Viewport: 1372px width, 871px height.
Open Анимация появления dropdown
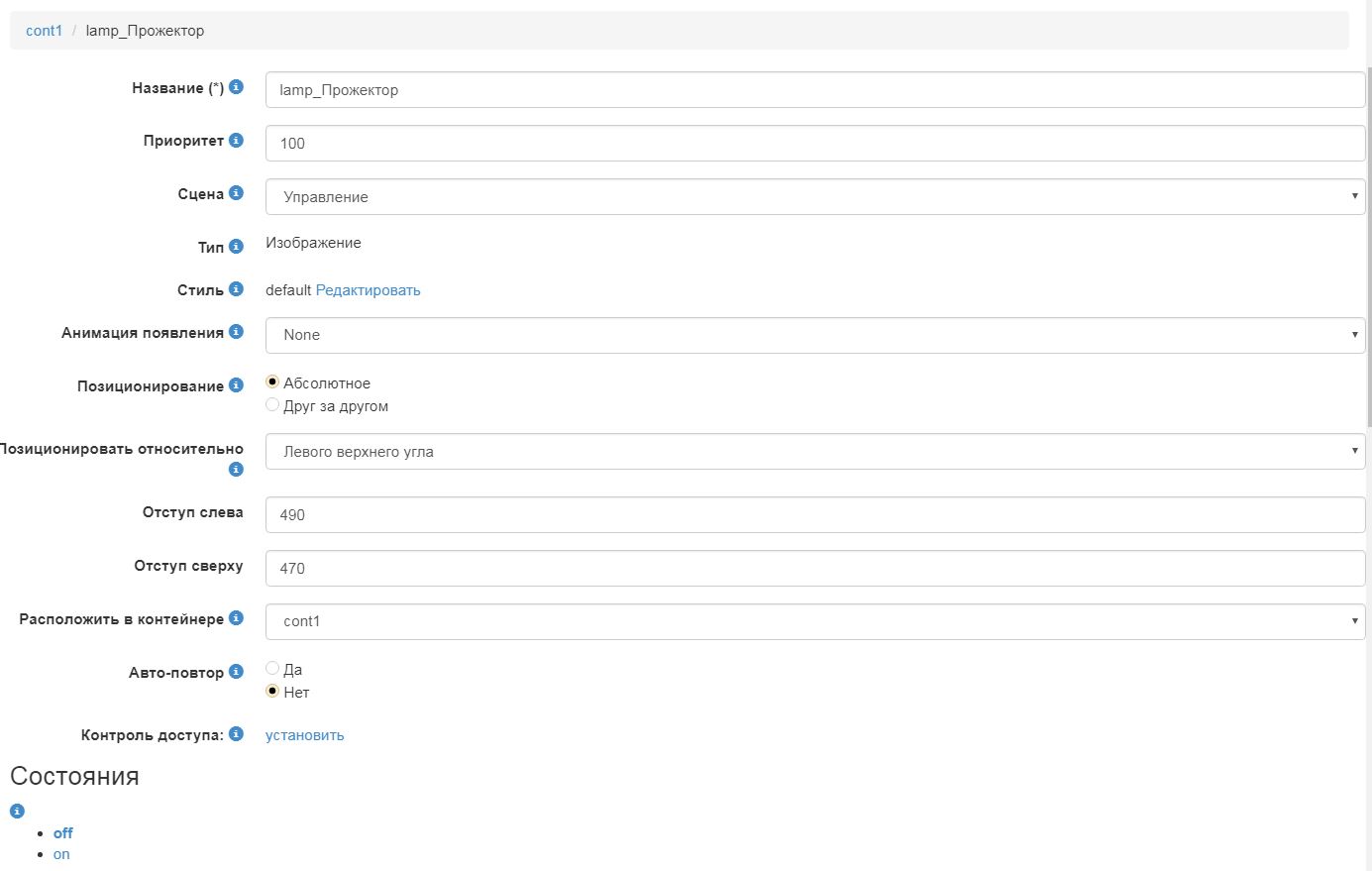[814, 335]
